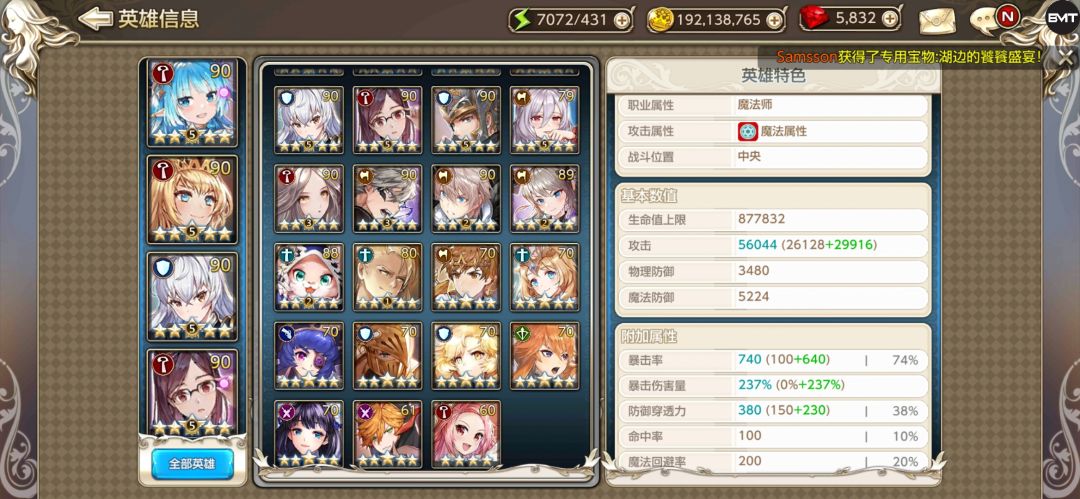Select the blue-haired level 90 hero in left list

(192, 103)
